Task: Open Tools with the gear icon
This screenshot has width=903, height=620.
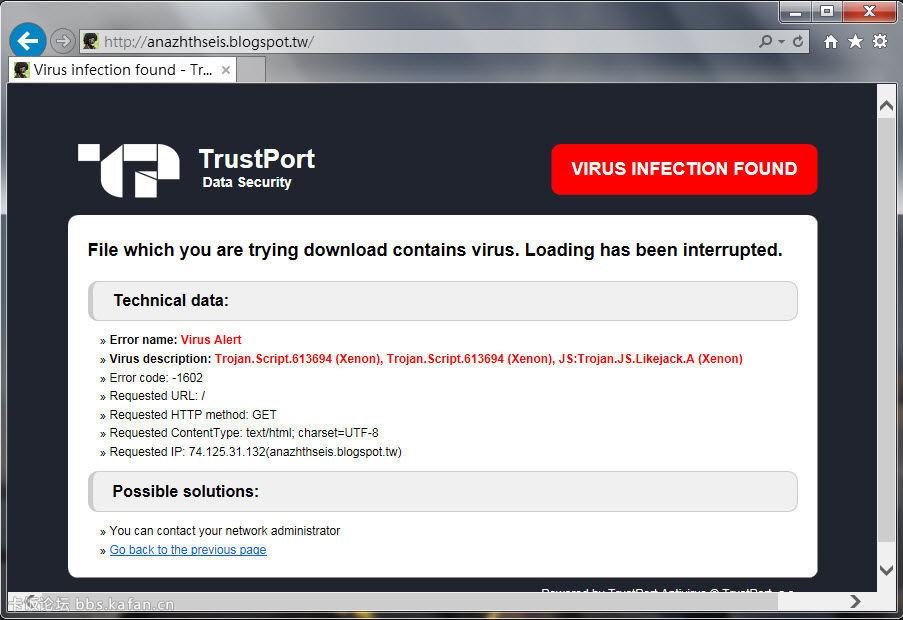Action: pyautogui.click(x=880, y=41)
